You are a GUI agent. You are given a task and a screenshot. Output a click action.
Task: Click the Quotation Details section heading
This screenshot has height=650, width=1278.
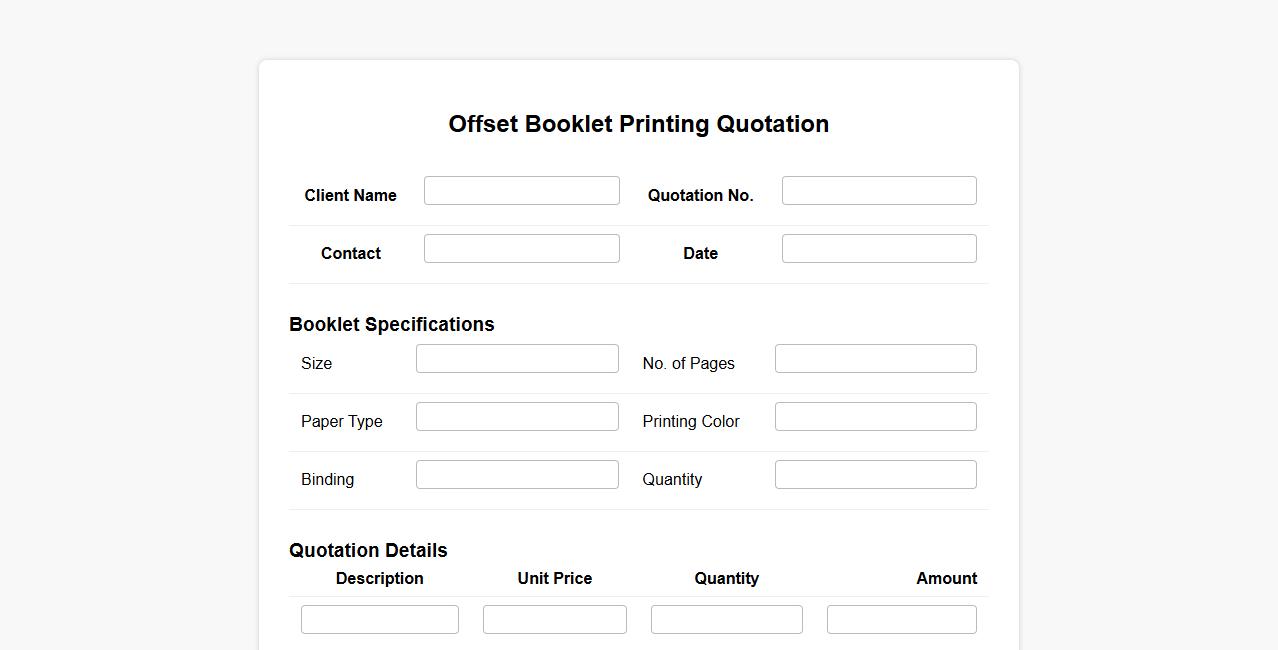coord(368,551)
